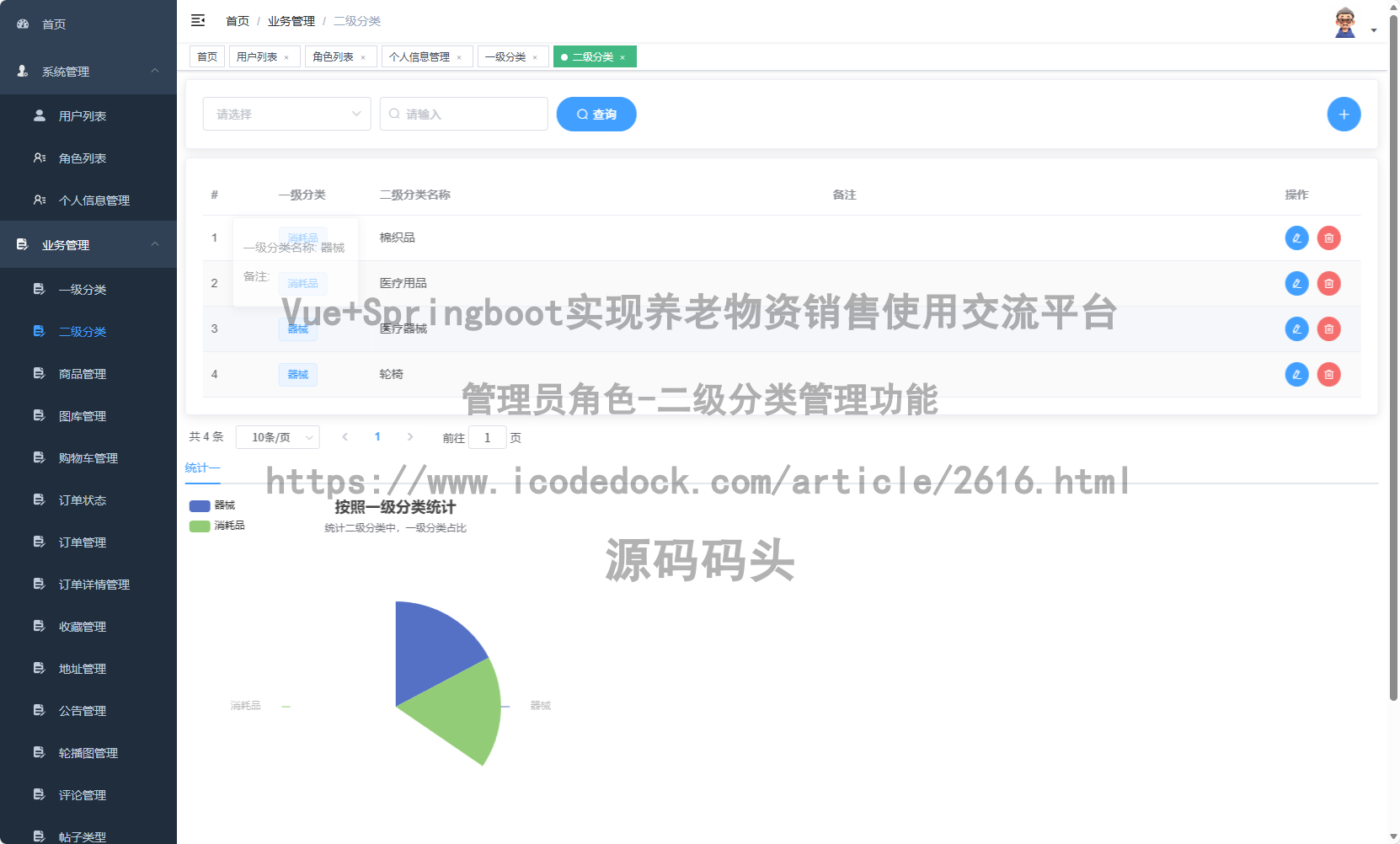Switch to the 一级分类 tab

[507, 56]
